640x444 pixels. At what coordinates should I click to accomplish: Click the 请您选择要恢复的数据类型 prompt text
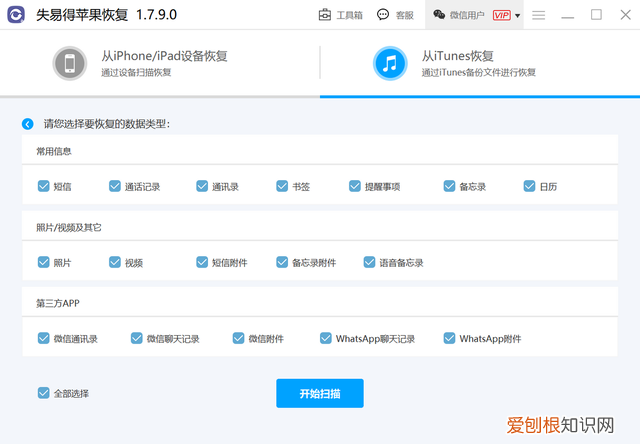tap(107, 124)
